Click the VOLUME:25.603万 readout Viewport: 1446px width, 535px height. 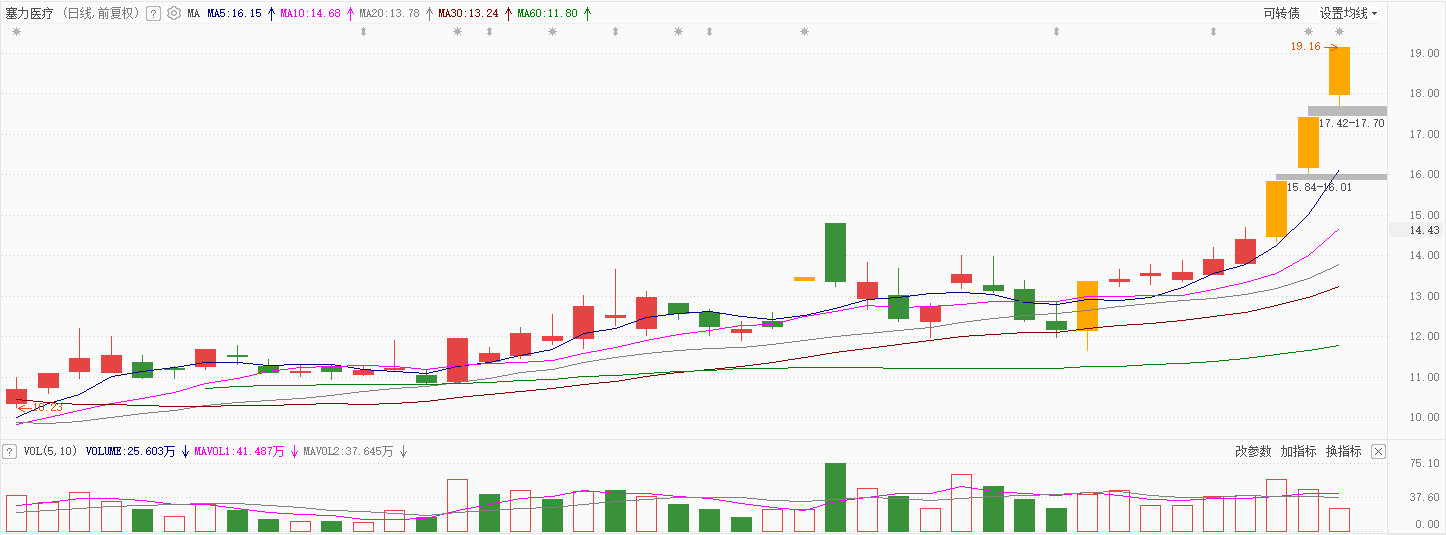click(x=130, y=452)
